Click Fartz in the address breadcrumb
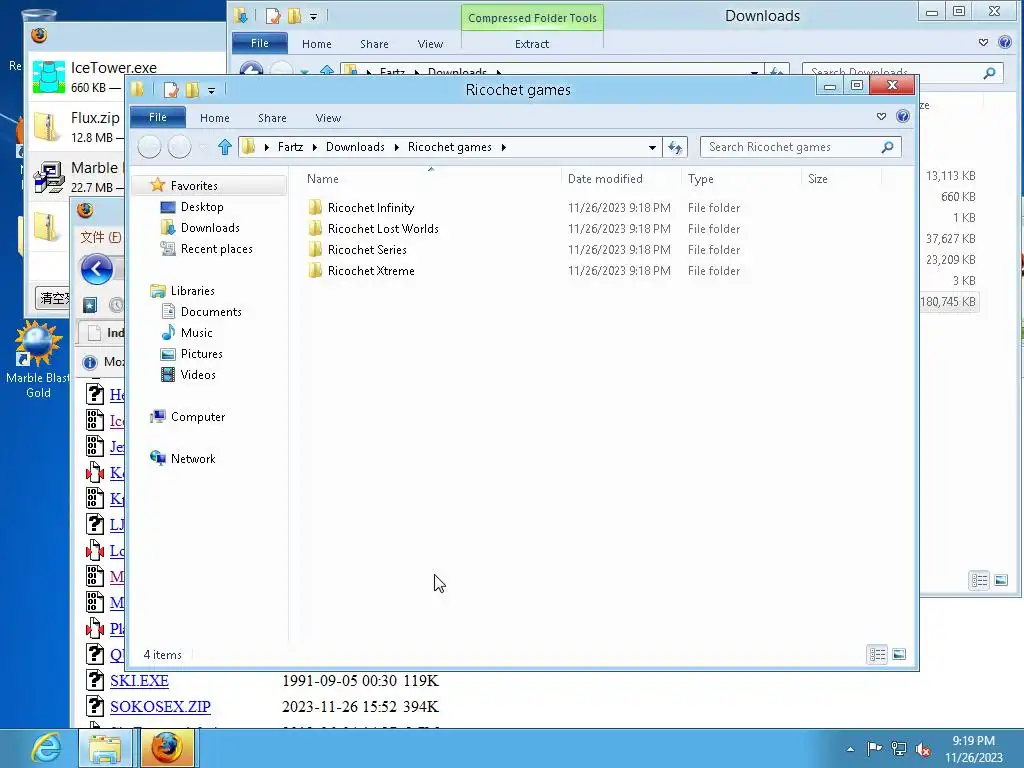The width and height of the screenshot is (1024, 768). [291, 147]
